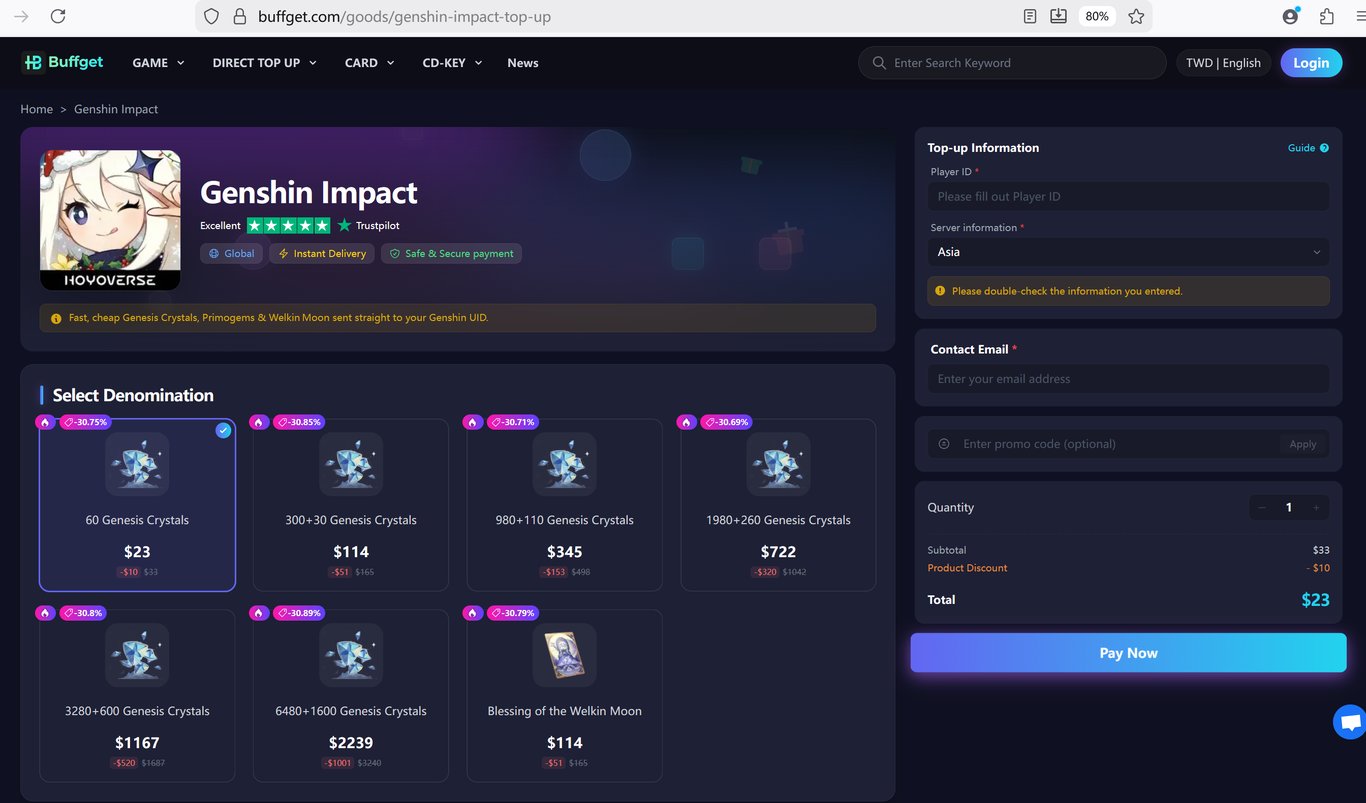Click the Global globe badge

pyautogui.click(x=232, y=254)
